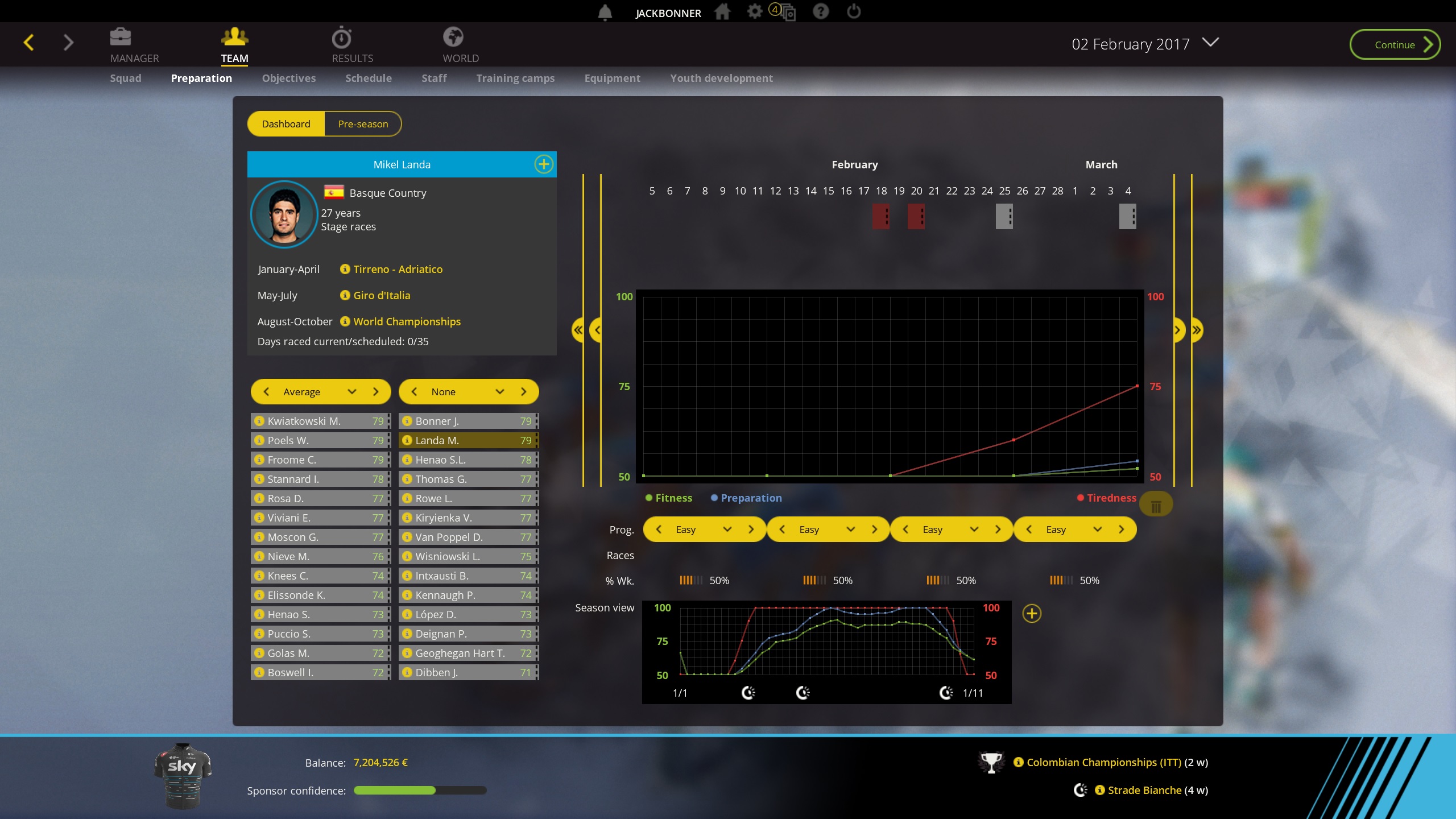Screen dimensions: 1456x819
Task: Open the settings gear icon
Action: click(754, 12)
